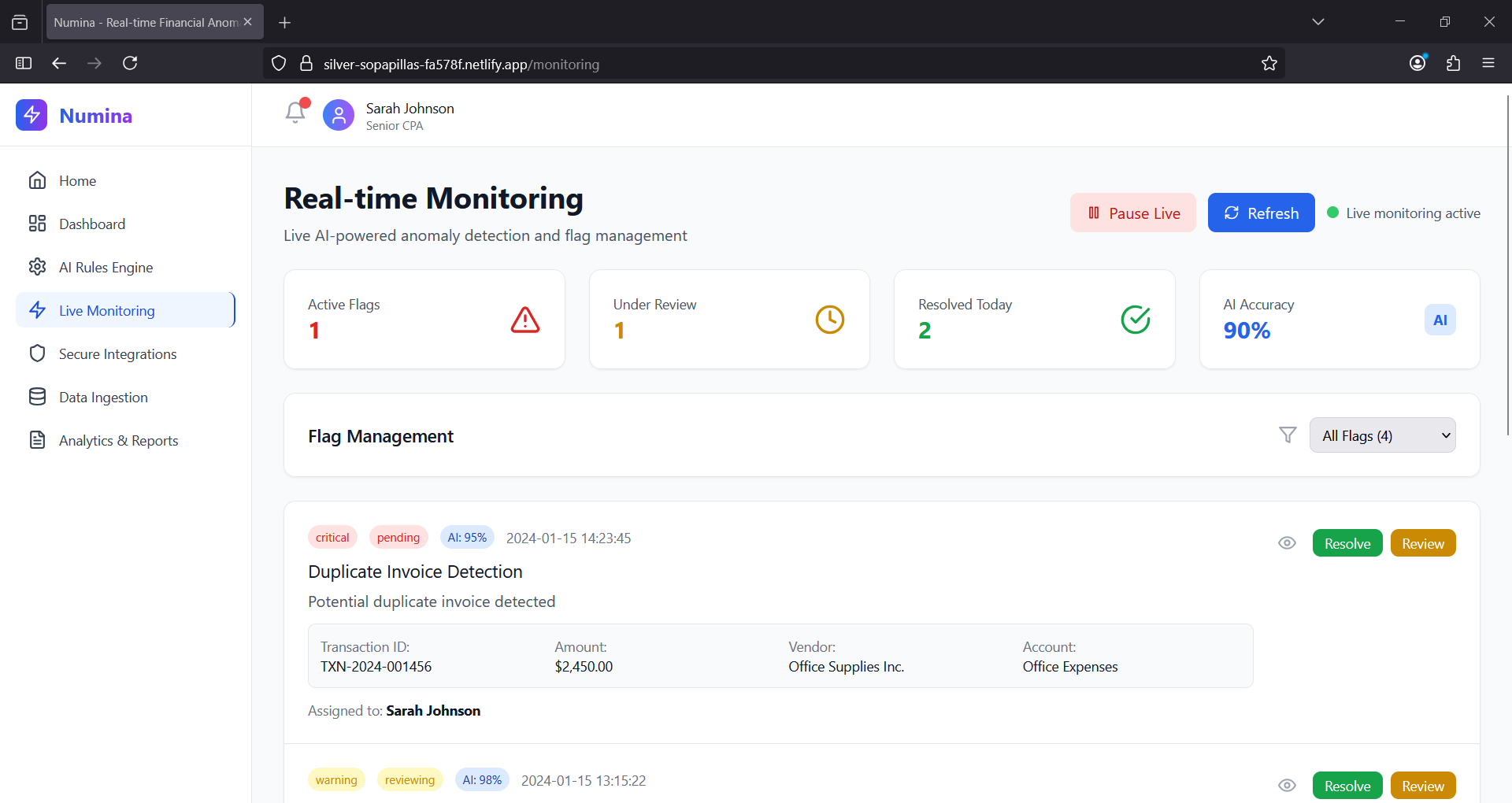Click Sarah Johnson's profile avatar
This screenshot has width=1512, height=803.
tap(339, 115)
